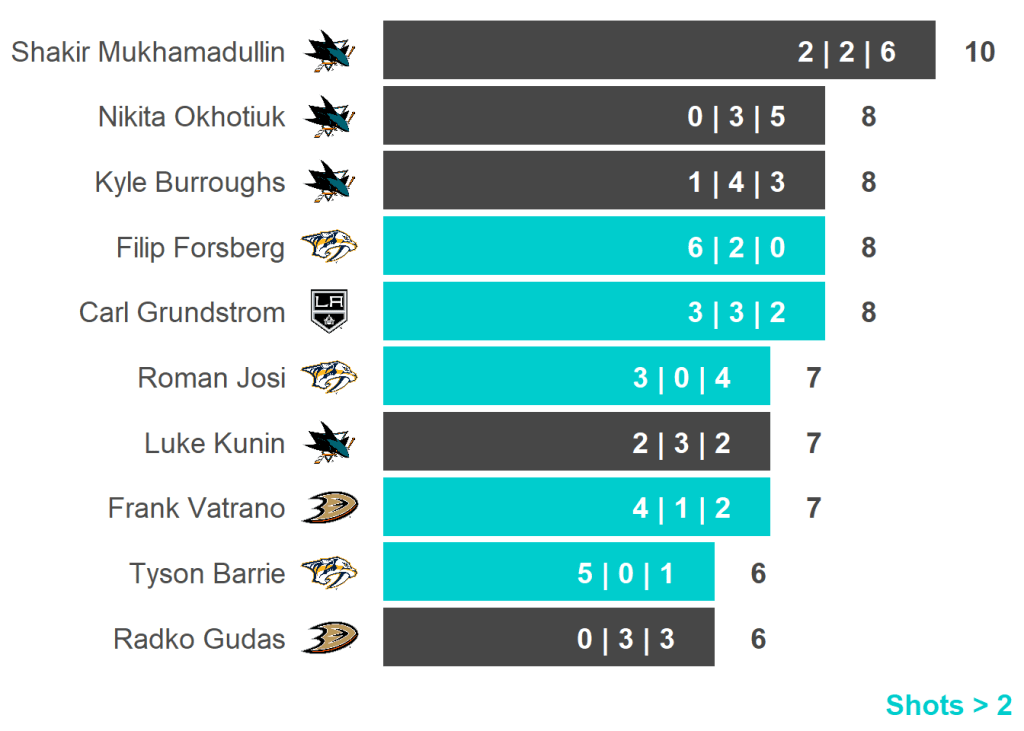Image resolution: width=1024 pixels, height=731 pixels.
Task: Click the LA Kings logo beside Carl Grundstrom
Action: point(331,312)
